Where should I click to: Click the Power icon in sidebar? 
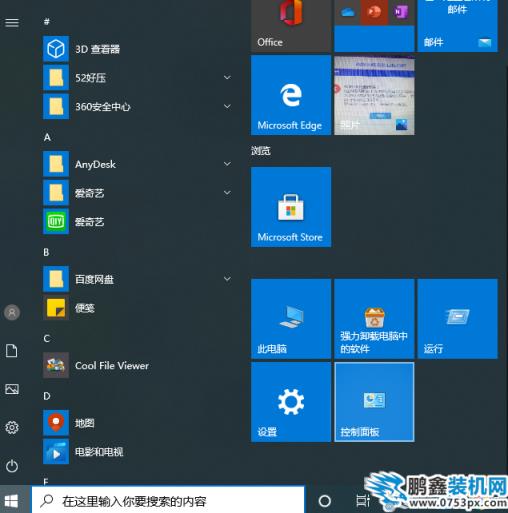coord(12,466)
